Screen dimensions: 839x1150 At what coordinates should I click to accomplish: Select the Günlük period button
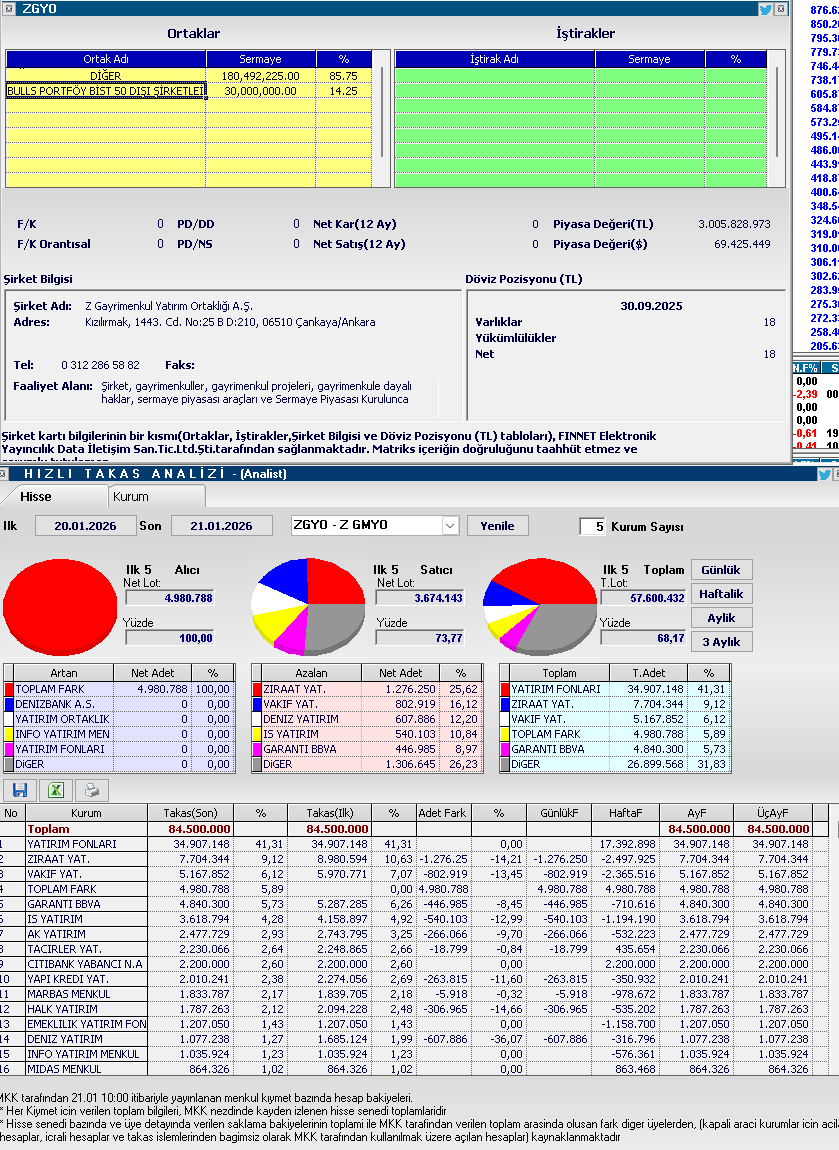tap(721, 570)
